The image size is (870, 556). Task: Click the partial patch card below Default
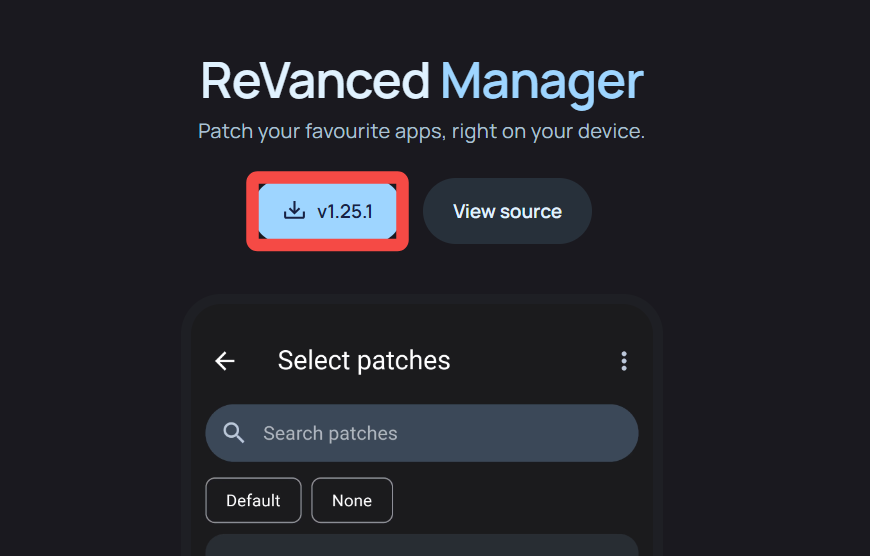(421, 545)
